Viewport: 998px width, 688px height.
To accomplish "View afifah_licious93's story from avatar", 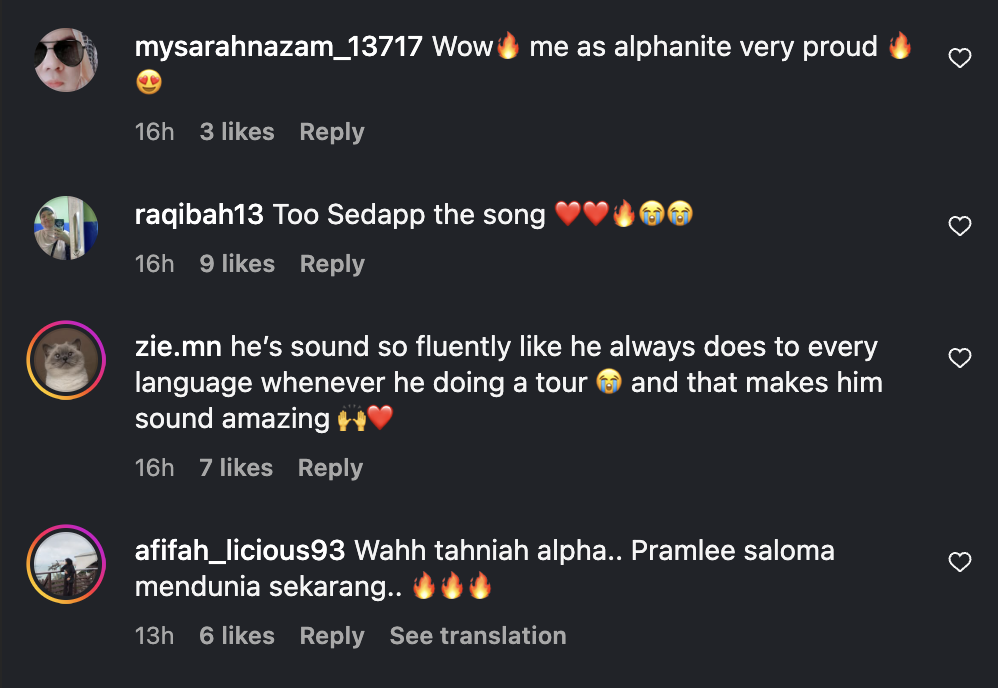I will click(66, 564).
